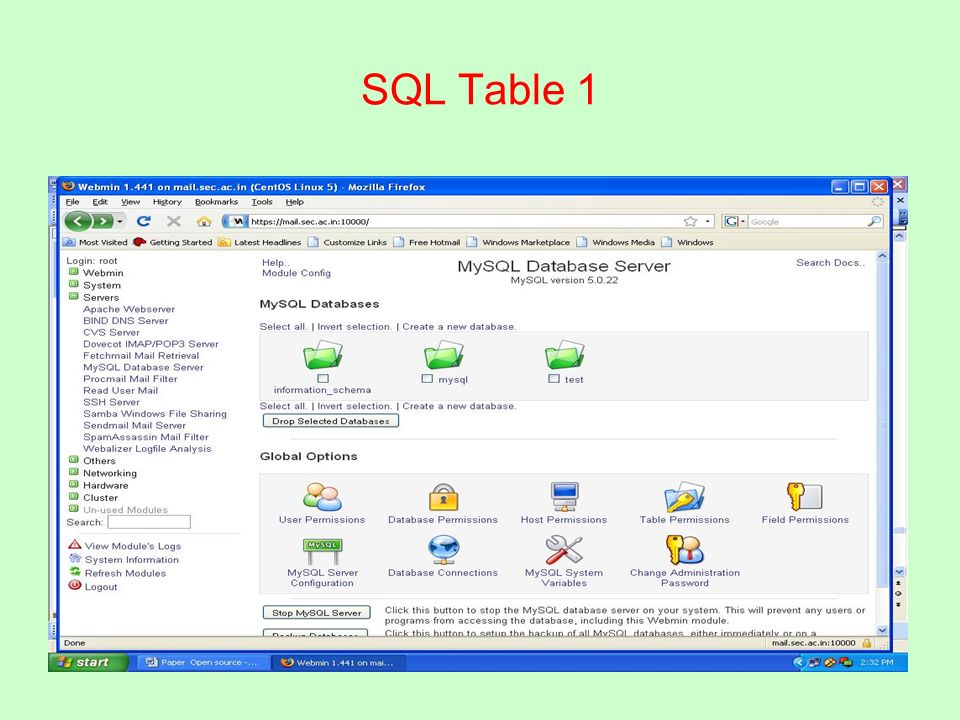Tick the information_schema database checkbox
The image size is (960, 720).
click(323, 378)
